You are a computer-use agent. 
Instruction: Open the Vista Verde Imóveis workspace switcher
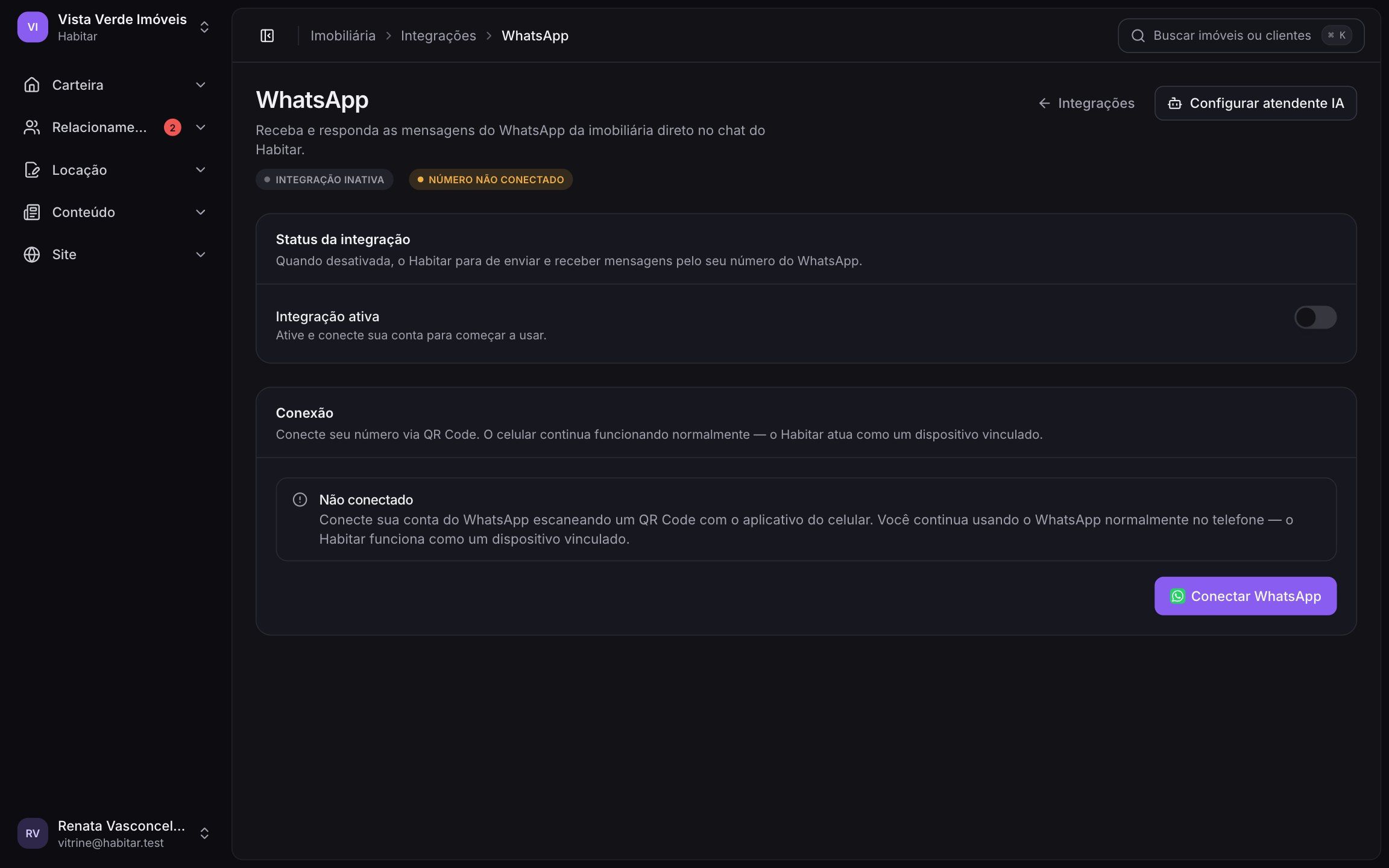(x=115, y=27)
